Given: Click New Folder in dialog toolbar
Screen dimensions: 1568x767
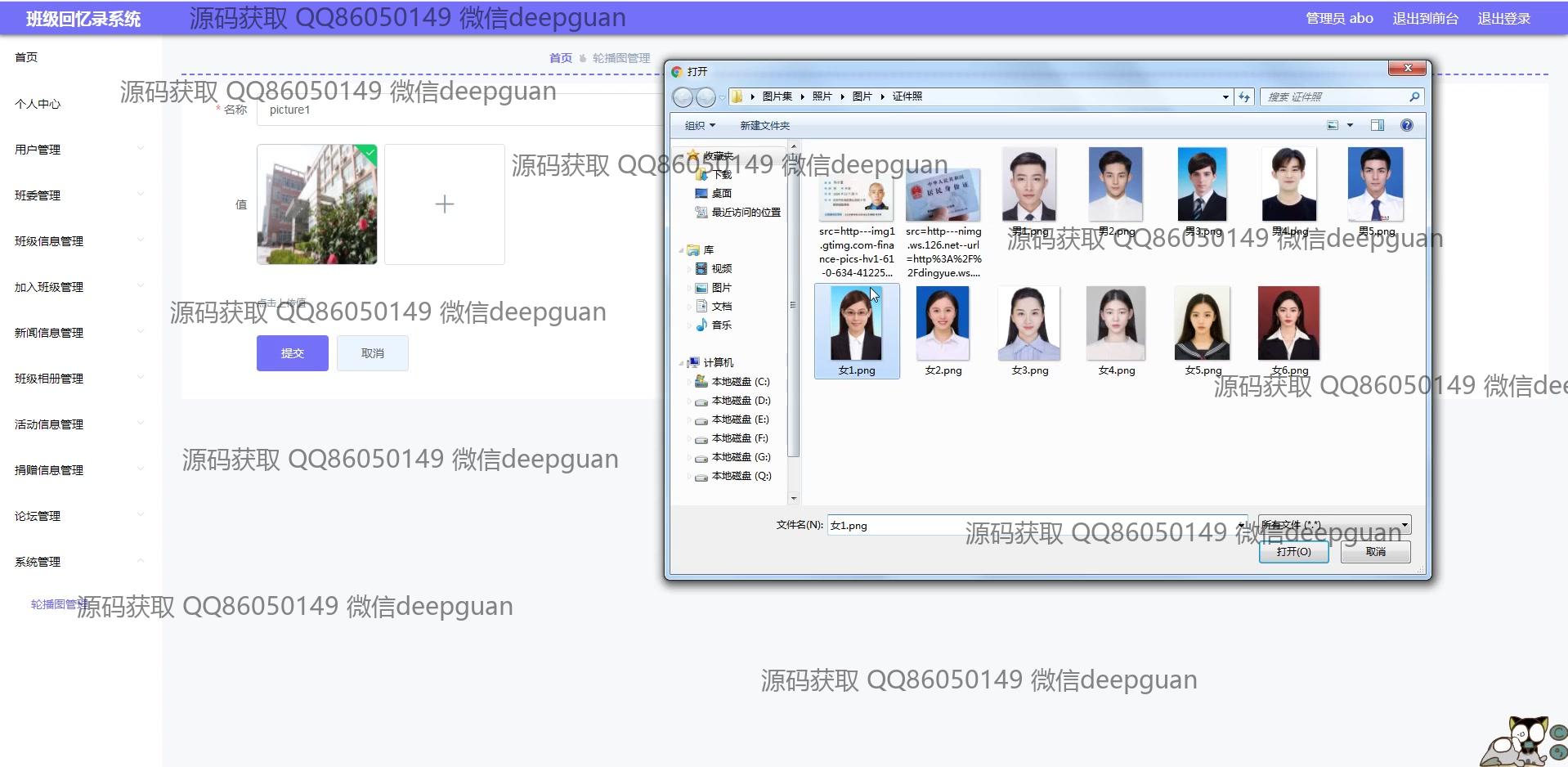Looking at the screenshot, I should point(764,126).
